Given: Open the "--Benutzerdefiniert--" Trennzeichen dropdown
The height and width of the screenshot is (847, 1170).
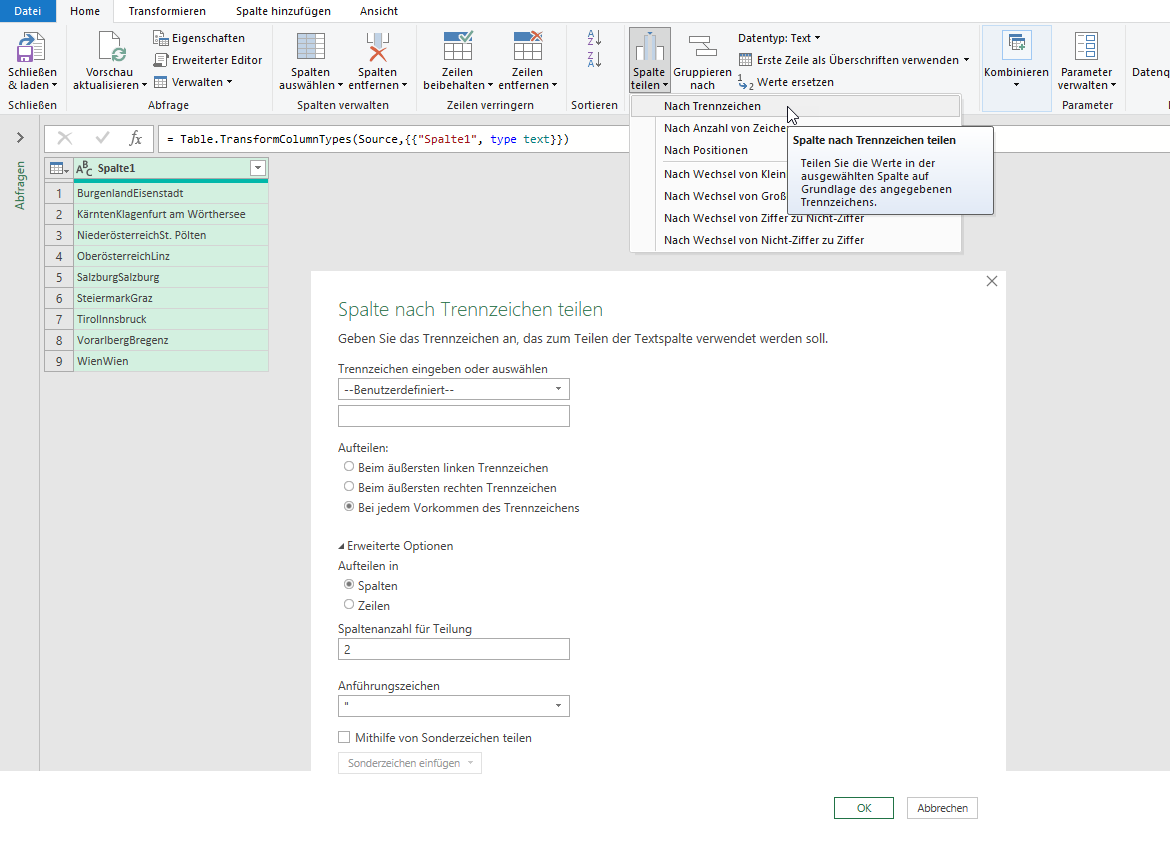Looking at the screenshot, I should tap(453, 389).
